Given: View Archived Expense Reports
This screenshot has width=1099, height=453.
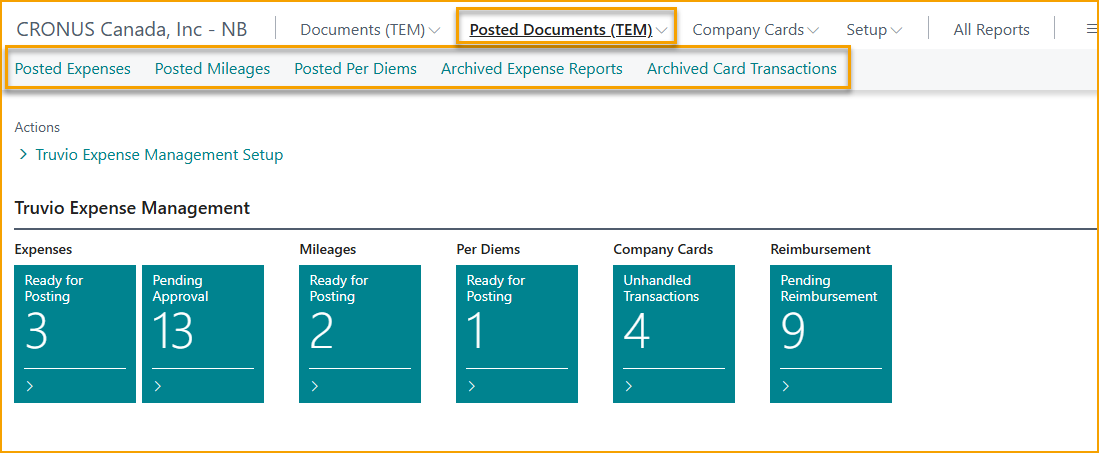Looking at the screenshot, I should pos(531,69).
